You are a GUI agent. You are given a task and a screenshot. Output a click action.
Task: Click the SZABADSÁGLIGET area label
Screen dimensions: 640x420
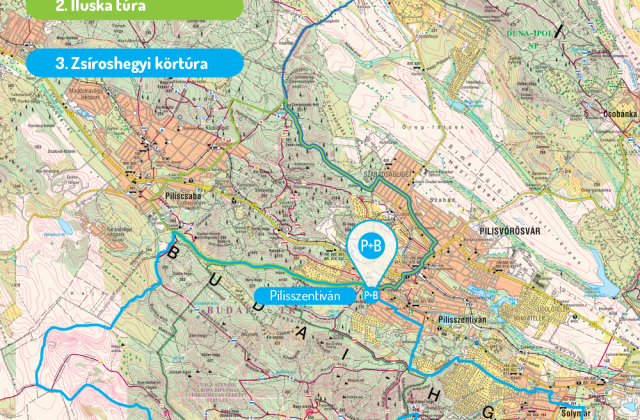(x=382, y=173)
